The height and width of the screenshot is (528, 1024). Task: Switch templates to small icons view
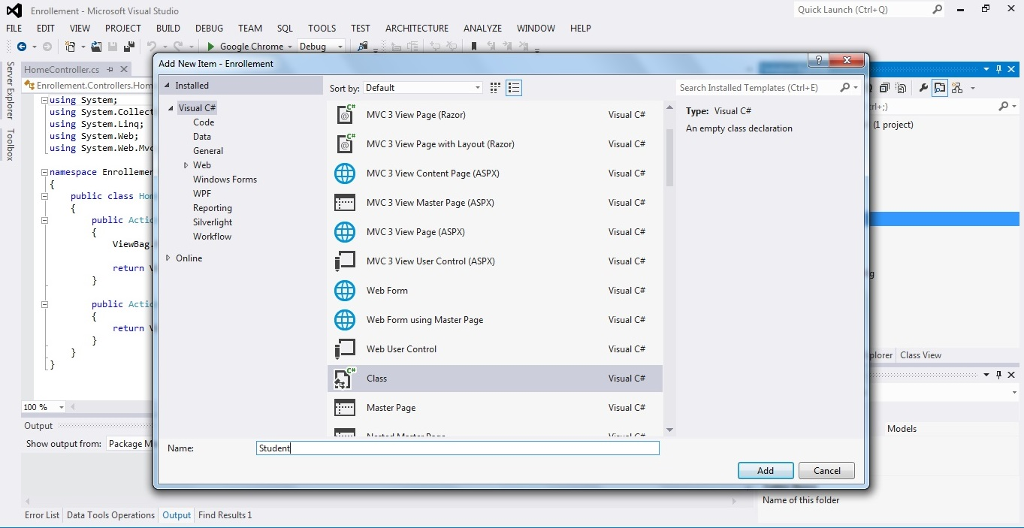496,88
